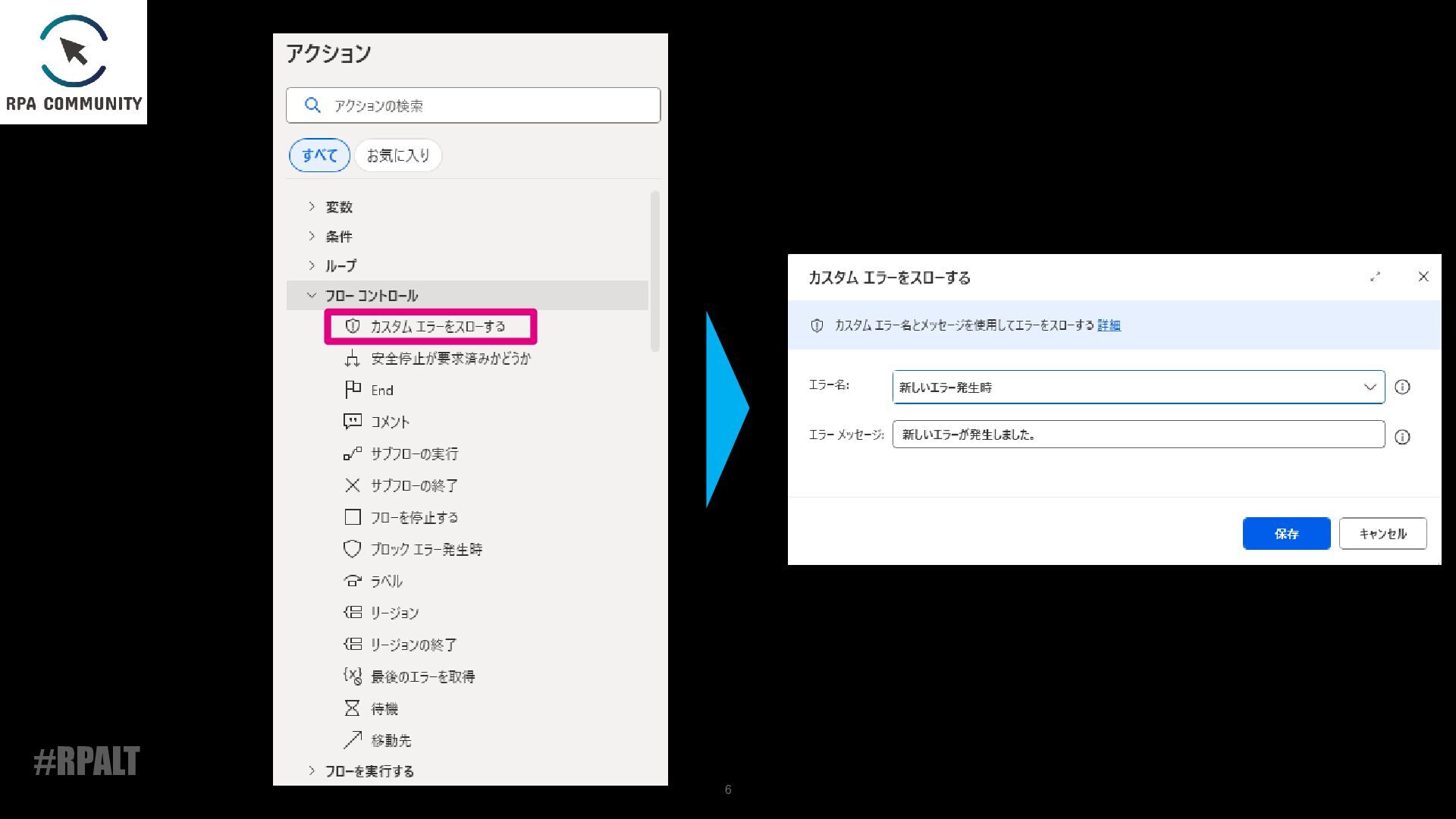
Task: Click the shield icon for ブロック エラー発生時
Action: pos(353,548)
